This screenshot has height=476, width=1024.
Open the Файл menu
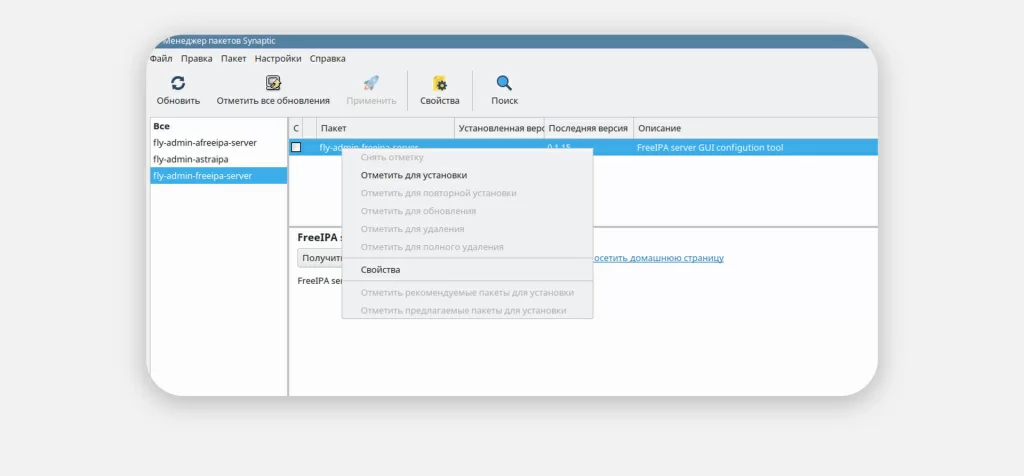pyautogui.click(x=161, y=59)
